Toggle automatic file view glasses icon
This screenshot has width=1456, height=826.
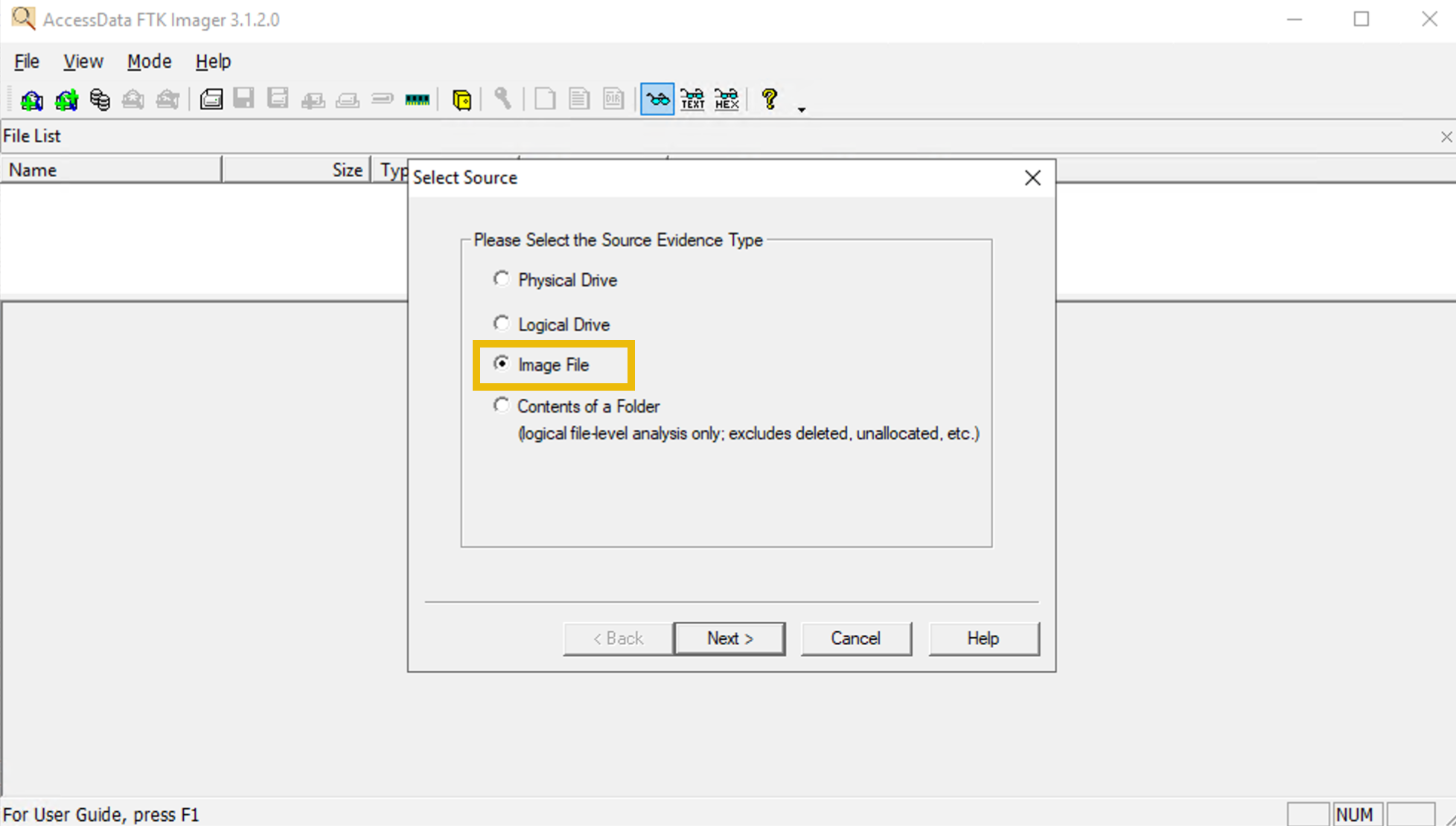point(657,99)
